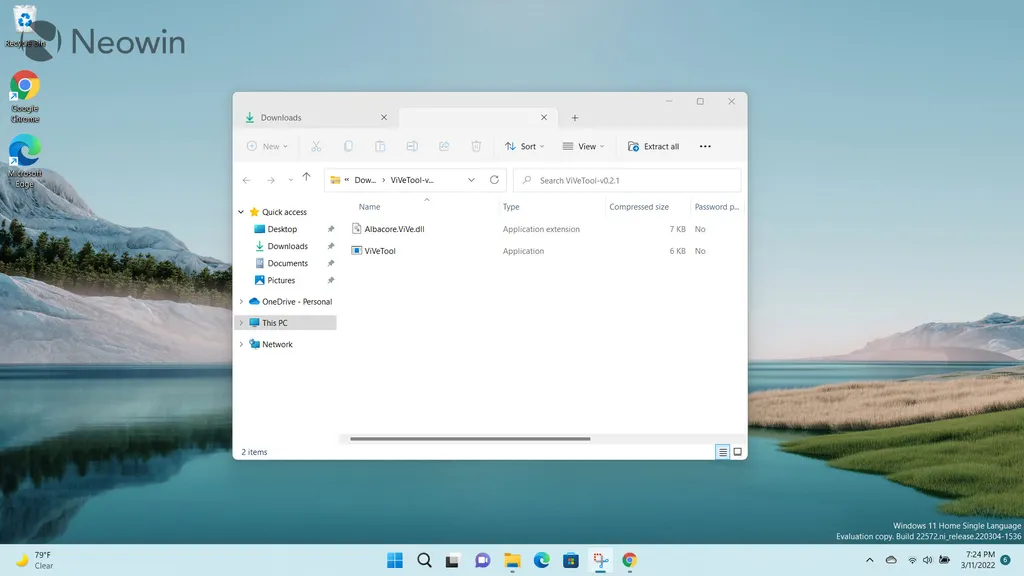The height and width of the screenshot is (576, 1024).
Task: Click the Delete trash icon in toolbar
Action: pos(476,146)
